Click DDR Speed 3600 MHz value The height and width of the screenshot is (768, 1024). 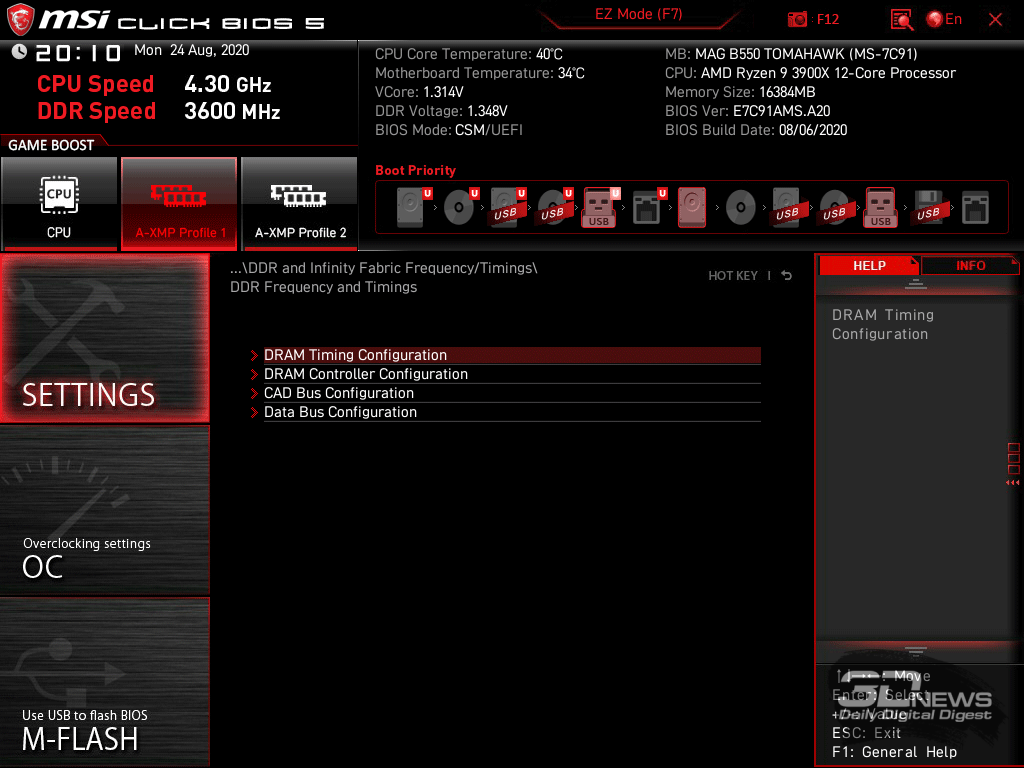(232, 111)
